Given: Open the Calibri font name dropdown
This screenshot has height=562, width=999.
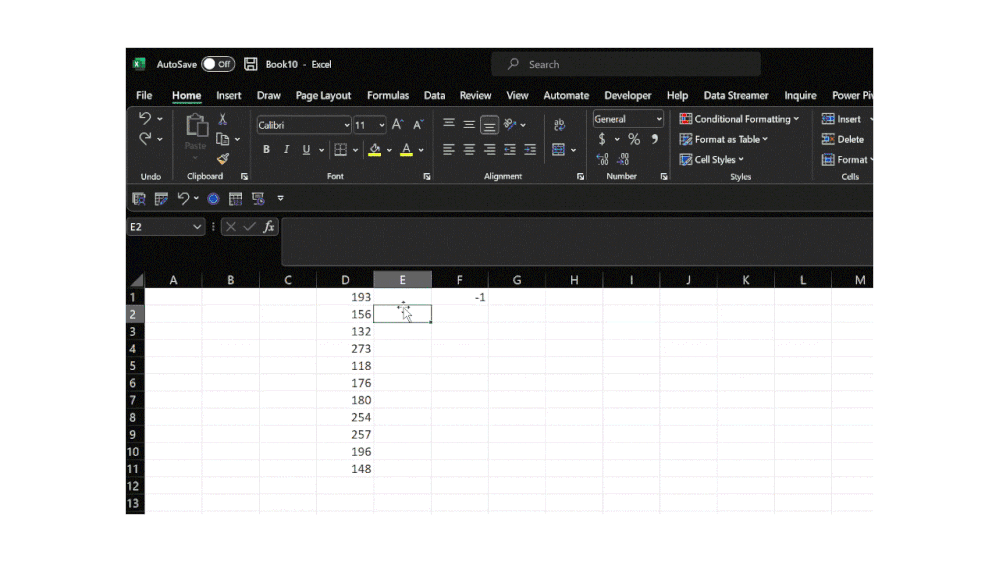Looking at the screenshot, I should click(x=347, y=125).
